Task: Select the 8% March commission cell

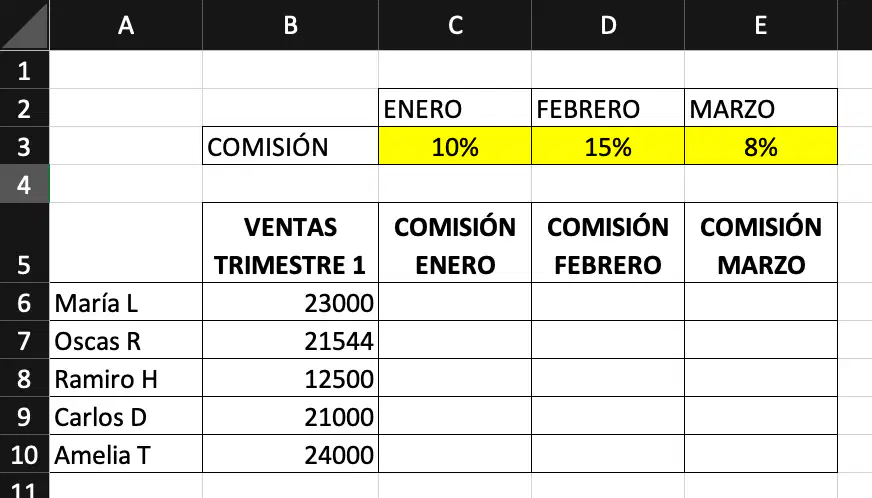Action: point(761,146)
